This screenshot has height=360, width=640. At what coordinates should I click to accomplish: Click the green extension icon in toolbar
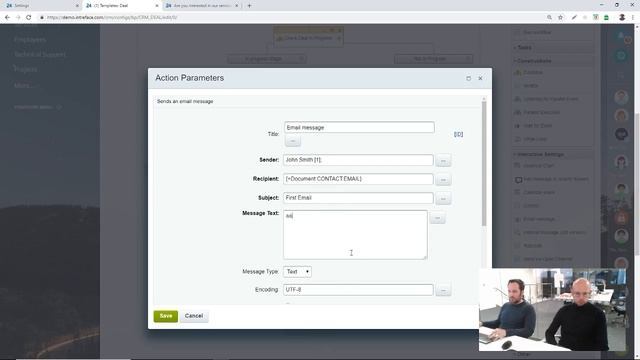pyautogui.click(x=607, y=18)
